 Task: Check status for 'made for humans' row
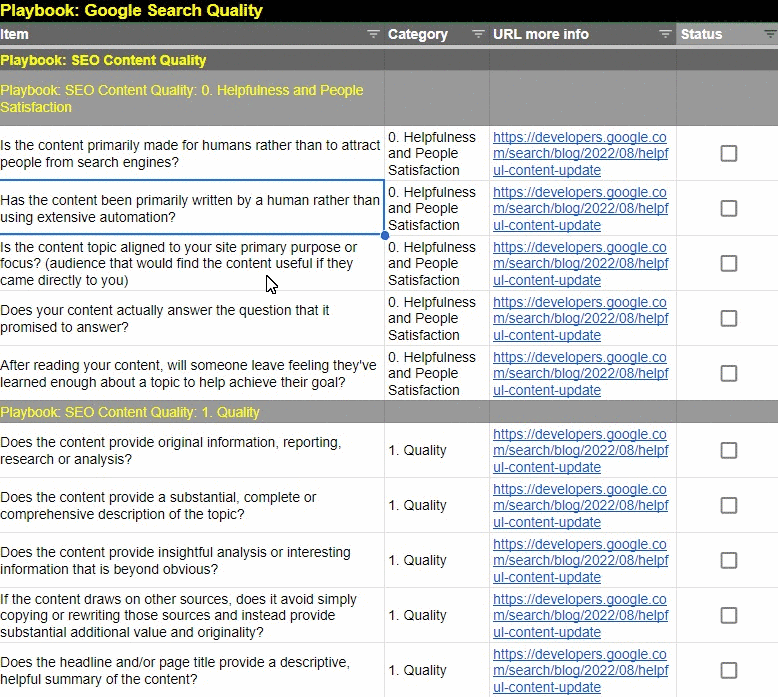tap(728, 153)
